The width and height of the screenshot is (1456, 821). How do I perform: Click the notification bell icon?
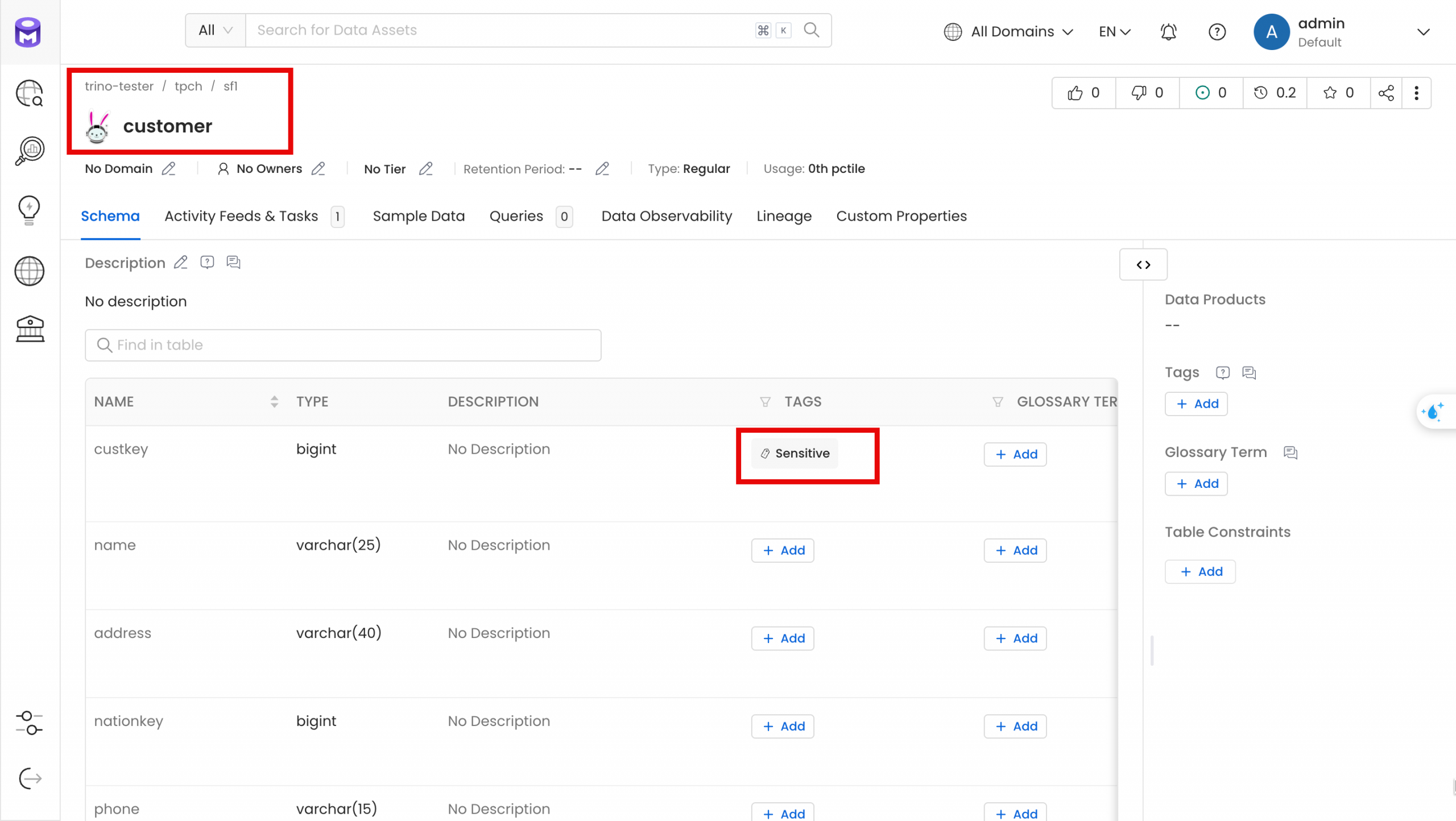[x=1168, y=32]
